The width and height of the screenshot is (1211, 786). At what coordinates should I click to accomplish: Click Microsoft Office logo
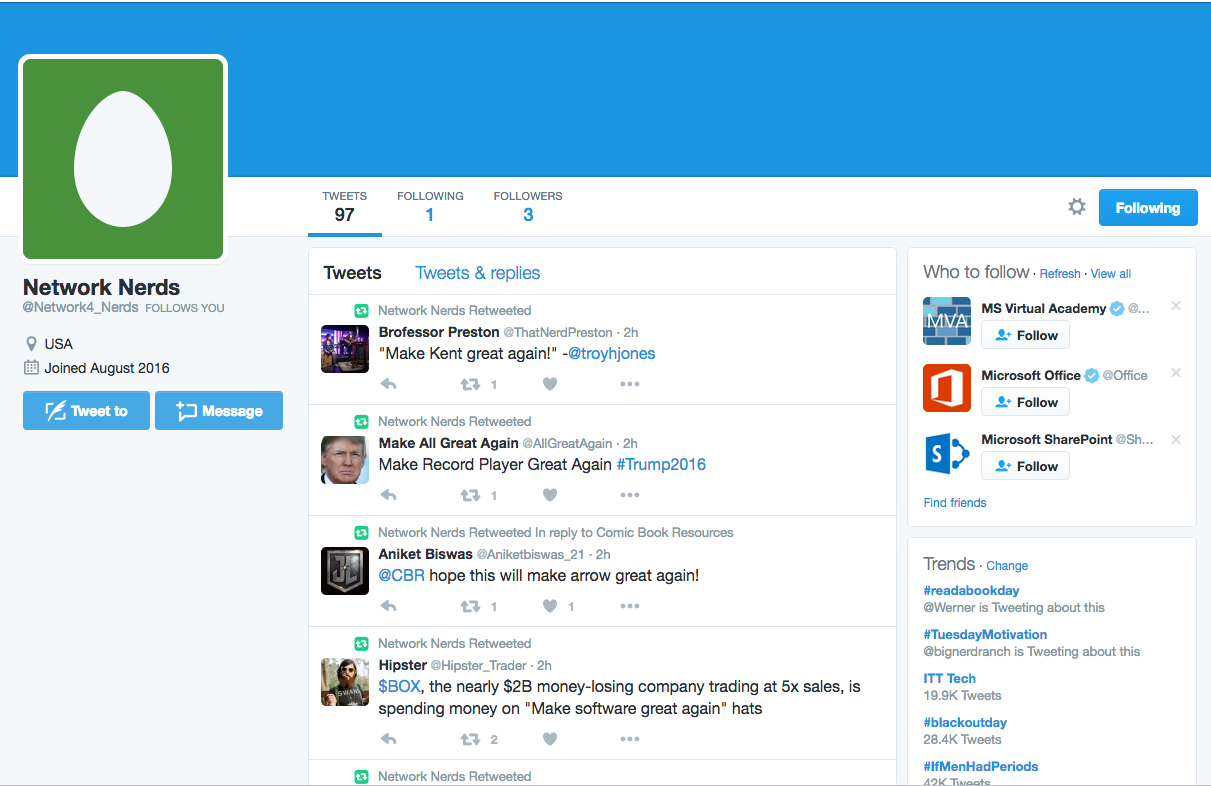[947, 388]
